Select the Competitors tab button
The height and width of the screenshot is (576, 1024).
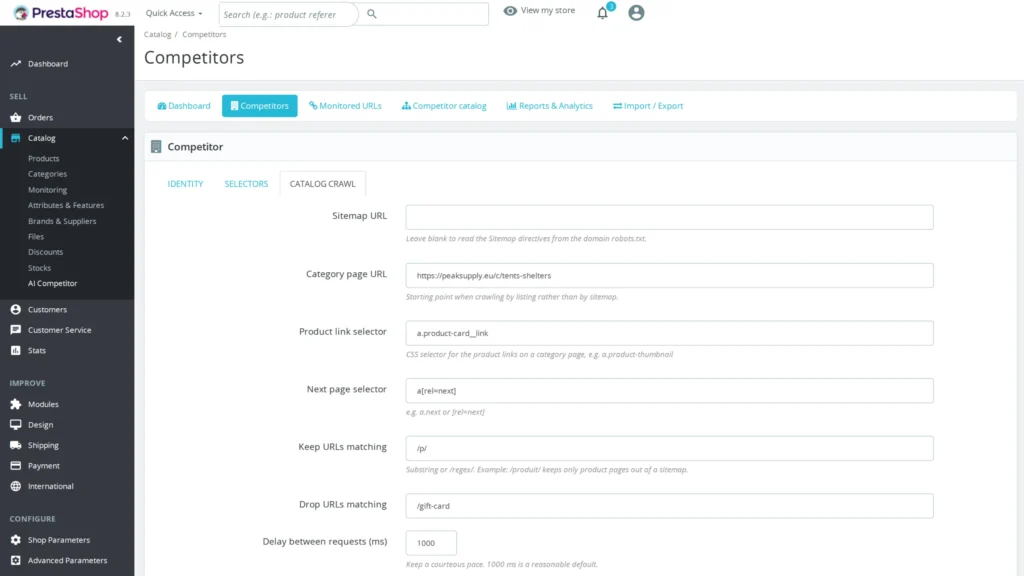(x=259, y=106)
